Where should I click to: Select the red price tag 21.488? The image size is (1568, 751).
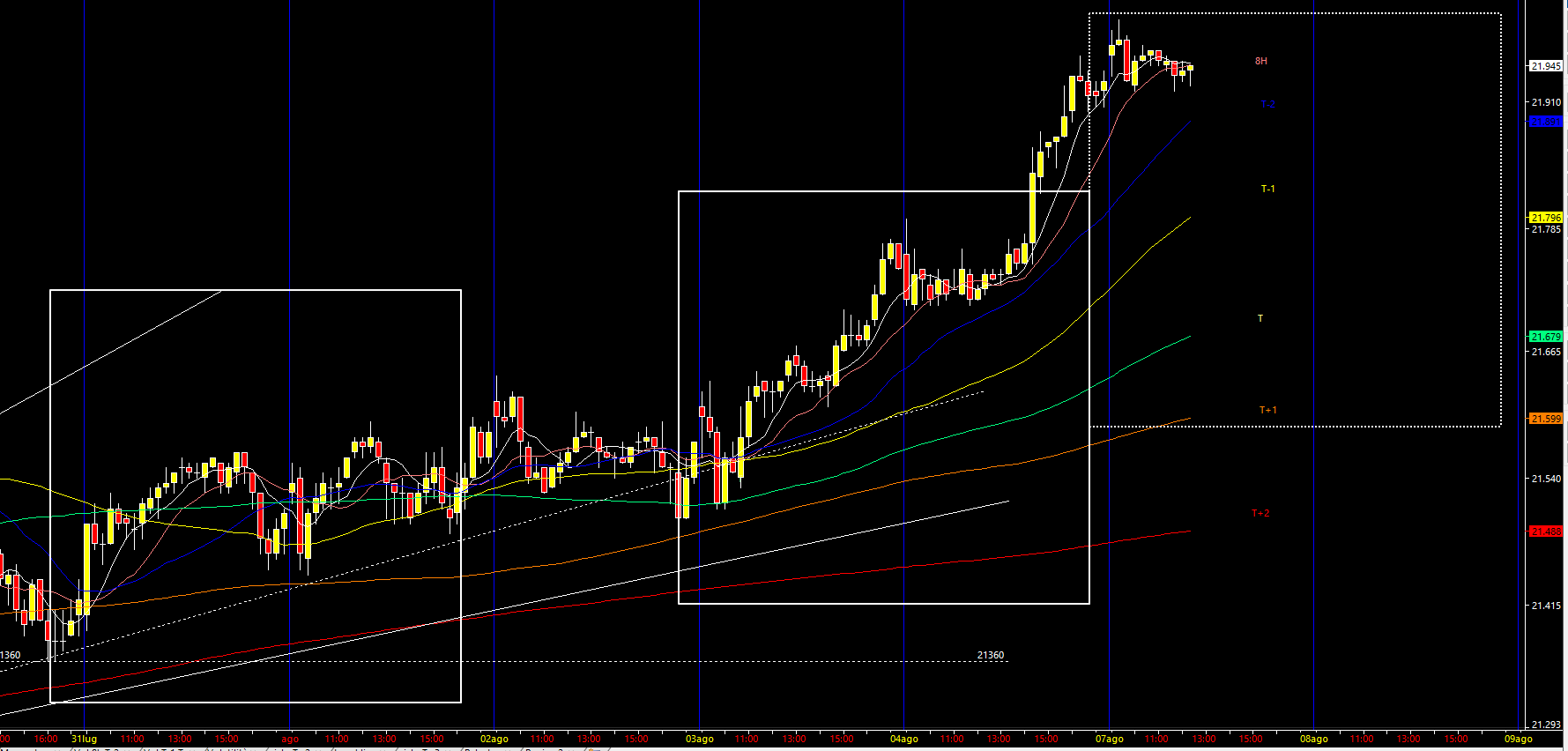[x=1546, y=532]
